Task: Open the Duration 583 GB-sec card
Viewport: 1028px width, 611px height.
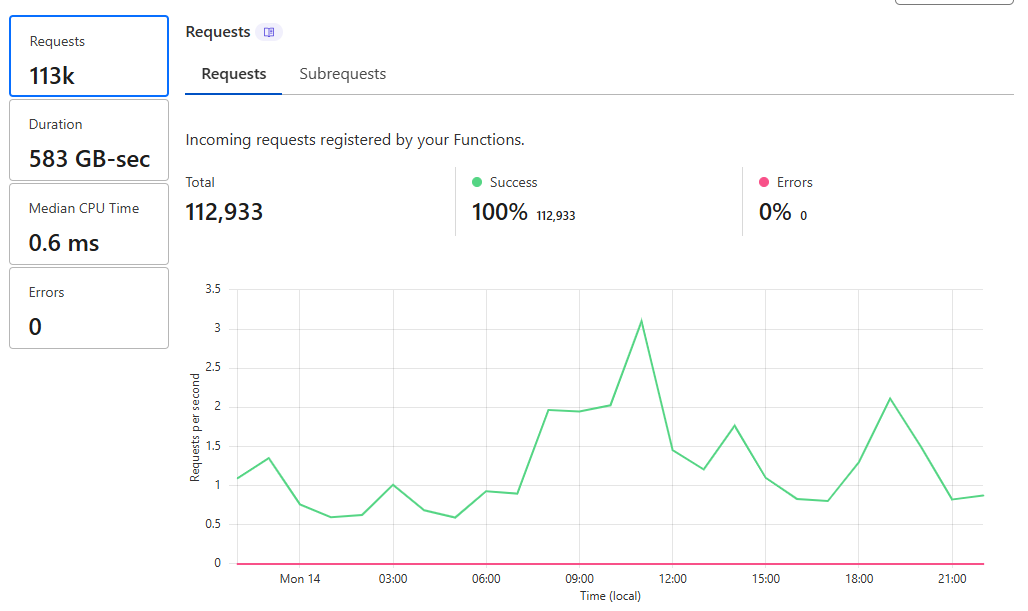Action: pos(89,140)
